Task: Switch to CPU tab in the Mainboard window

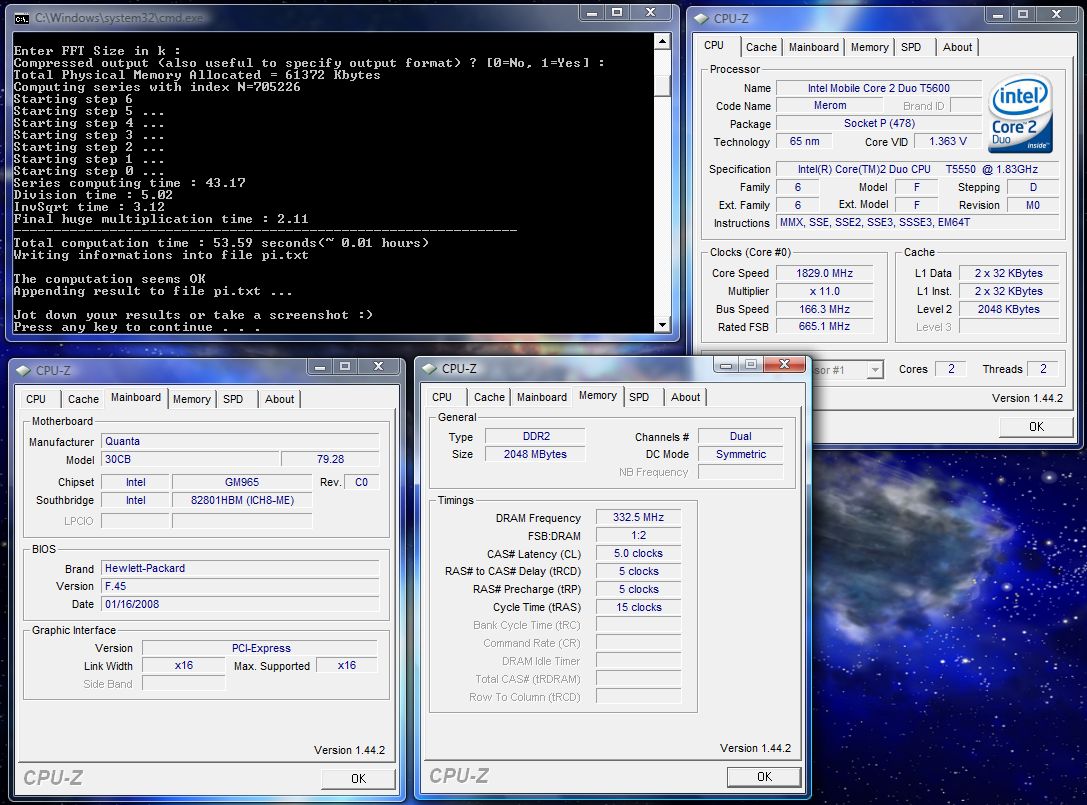Action: click(x=36, y=399)
